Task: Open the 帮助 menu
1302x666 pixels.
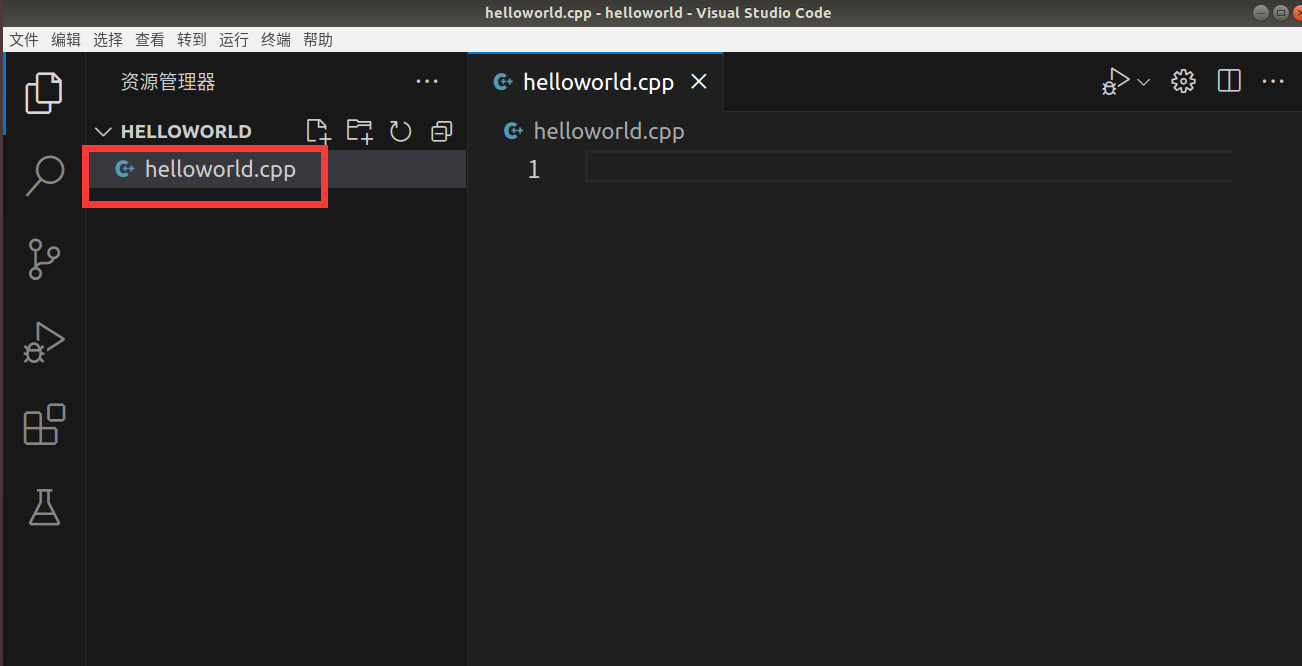Action: tap(318, 40)
